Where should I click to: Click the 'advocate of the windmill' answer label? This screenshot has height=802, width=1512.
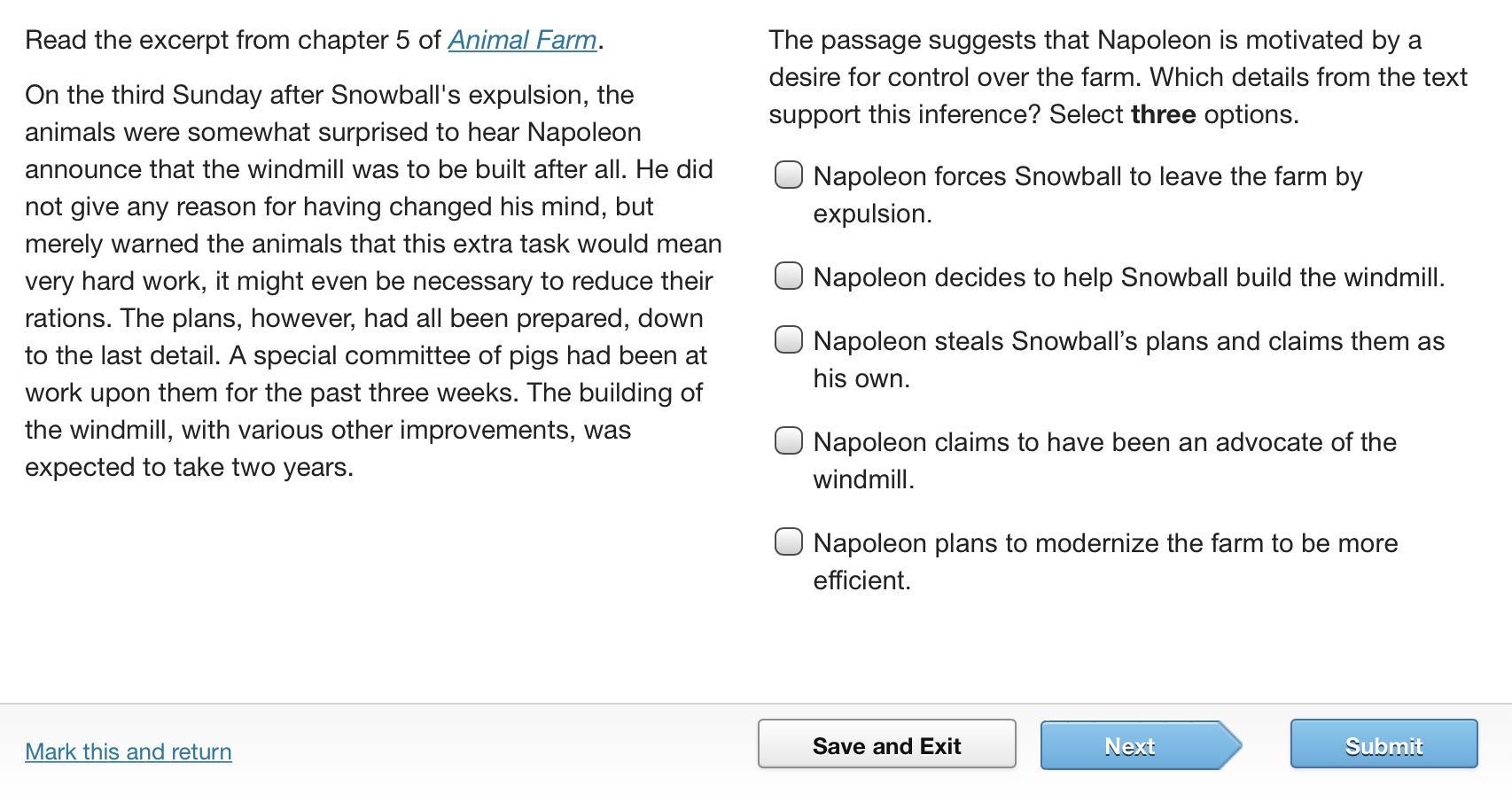[x=1104, y=461]
